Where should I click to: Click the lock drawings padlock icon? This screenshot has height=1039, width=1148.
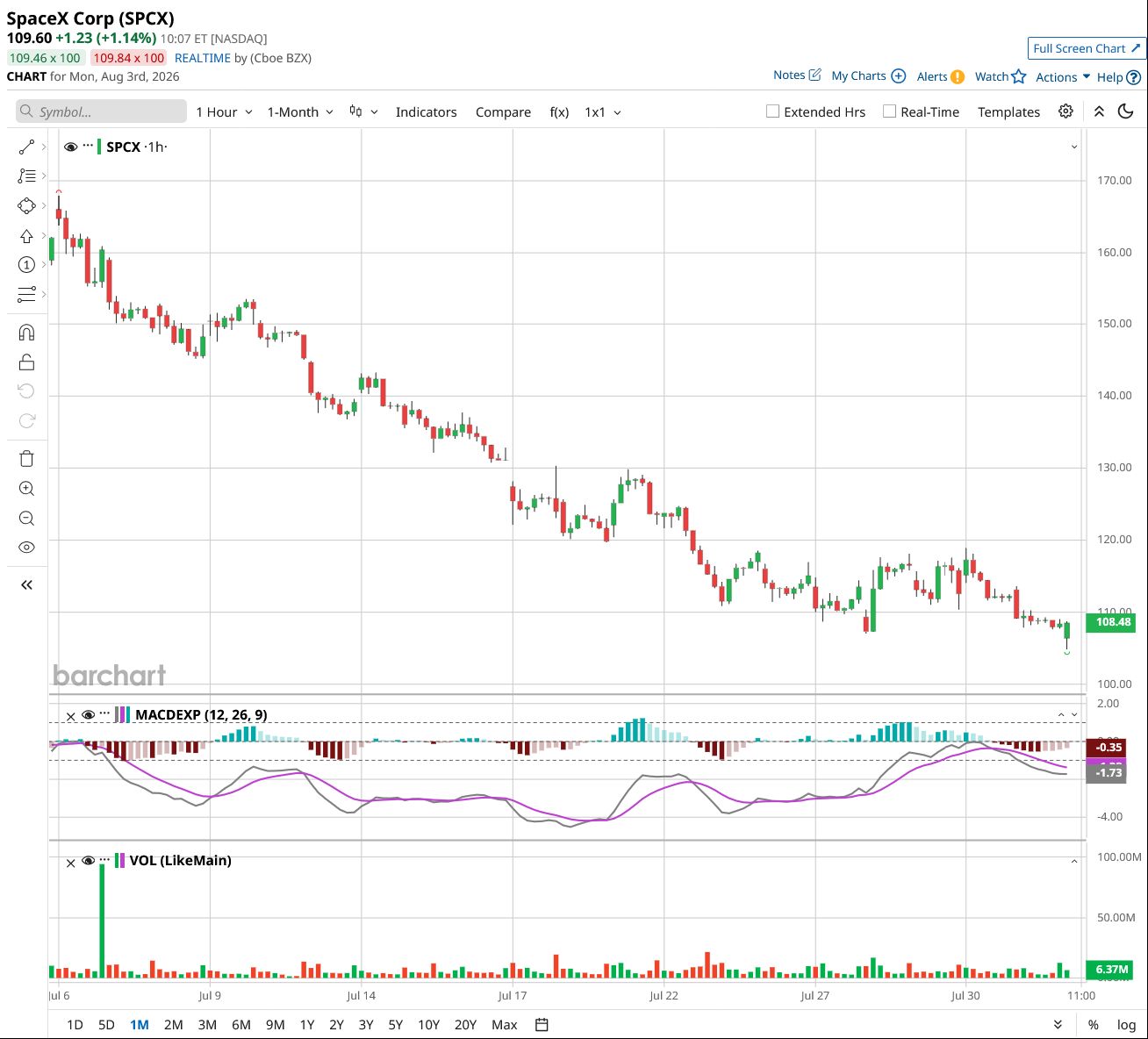[26, 362]
